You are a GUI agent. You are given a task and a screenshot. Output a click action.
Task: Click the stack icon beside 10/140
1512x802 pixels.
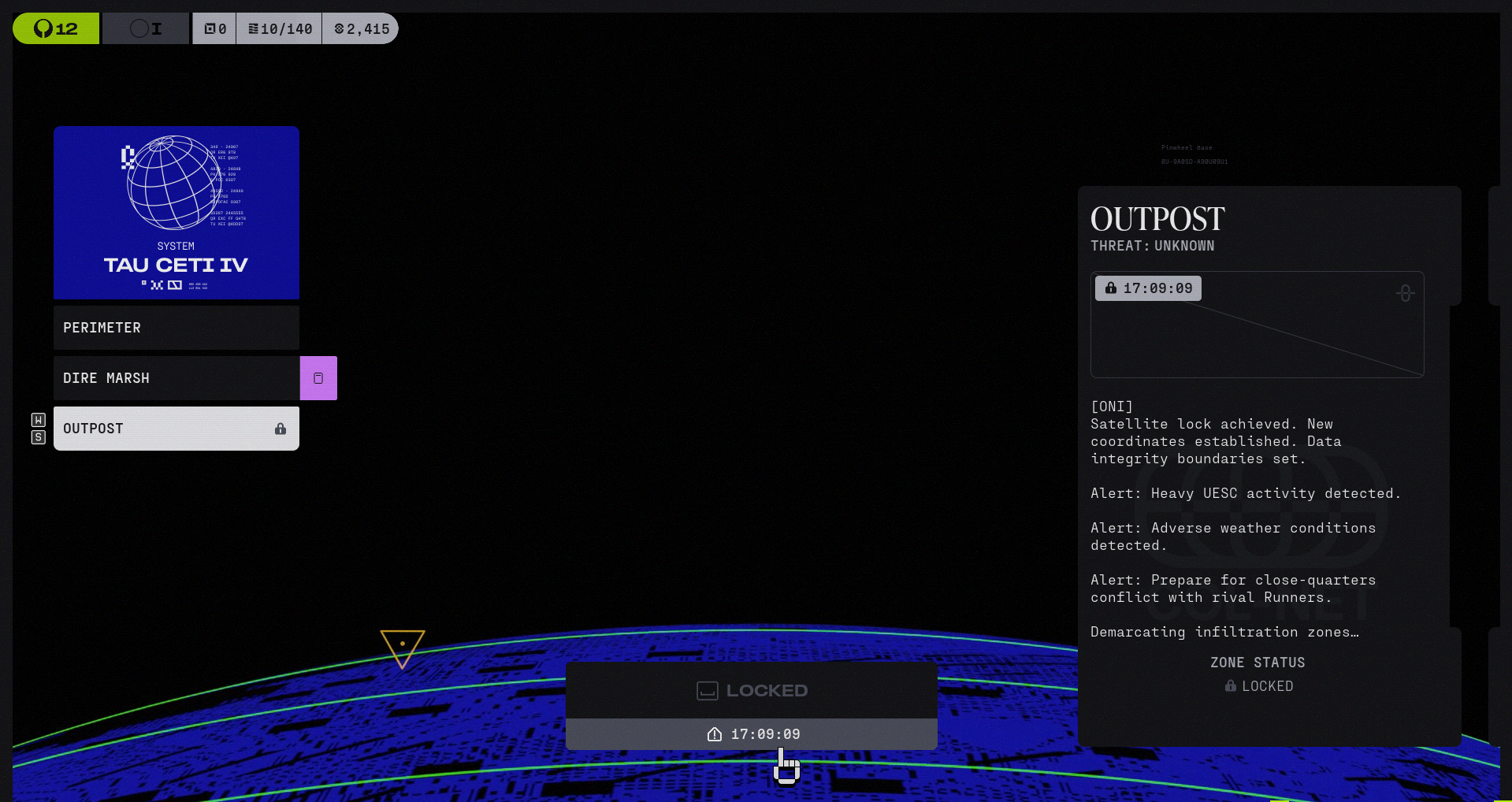coord(253,29)
